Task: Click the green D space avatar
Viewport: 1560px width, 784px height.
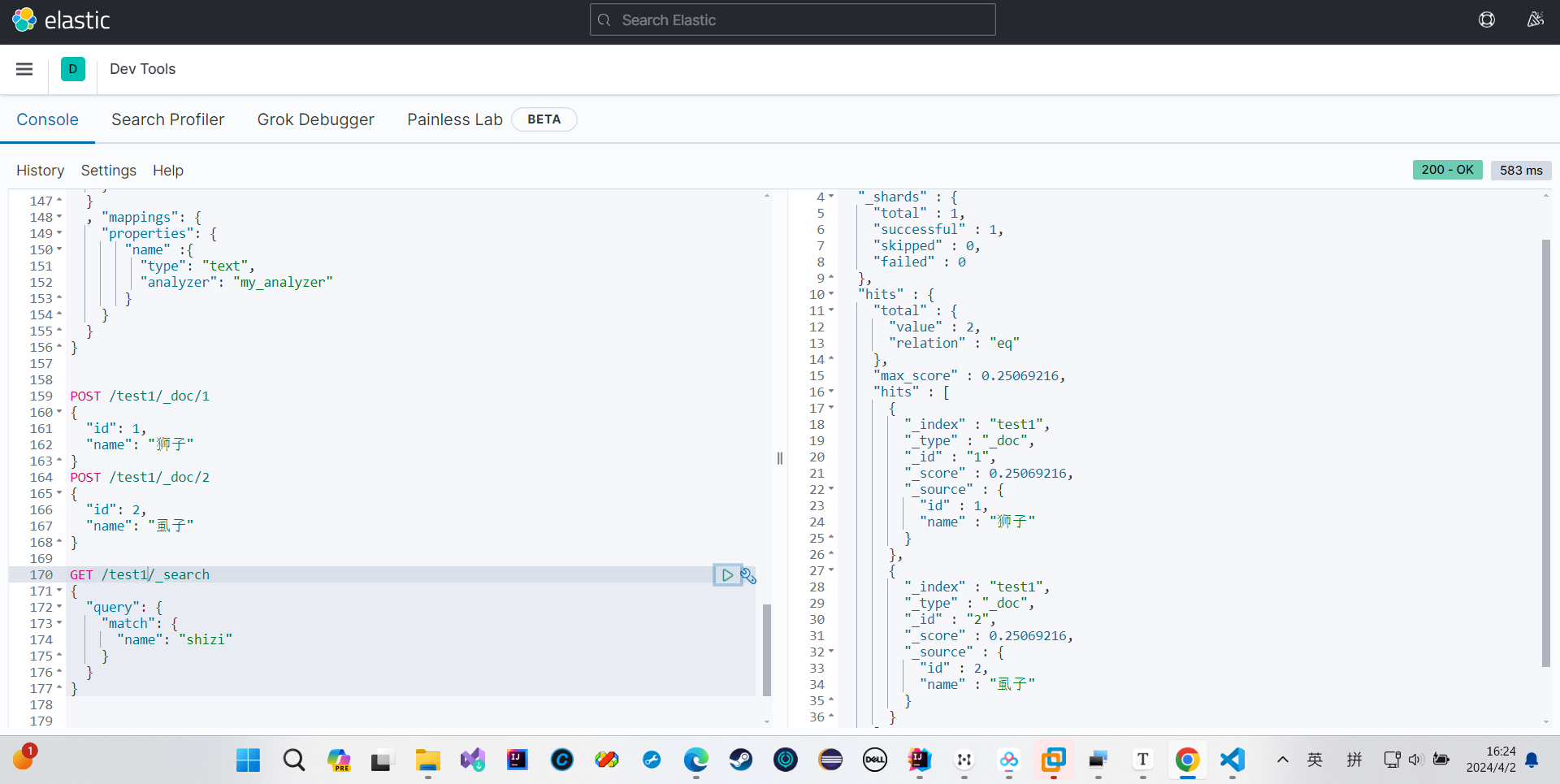Action: tap(73, 69)
